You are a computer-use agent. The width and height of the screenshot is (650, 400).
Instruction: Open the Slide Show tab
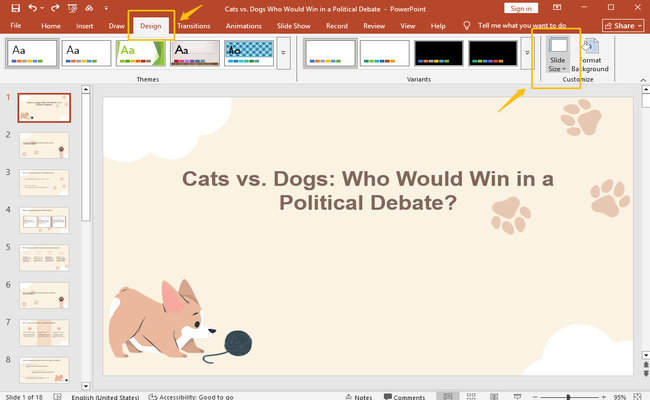[x=293, y=26]
